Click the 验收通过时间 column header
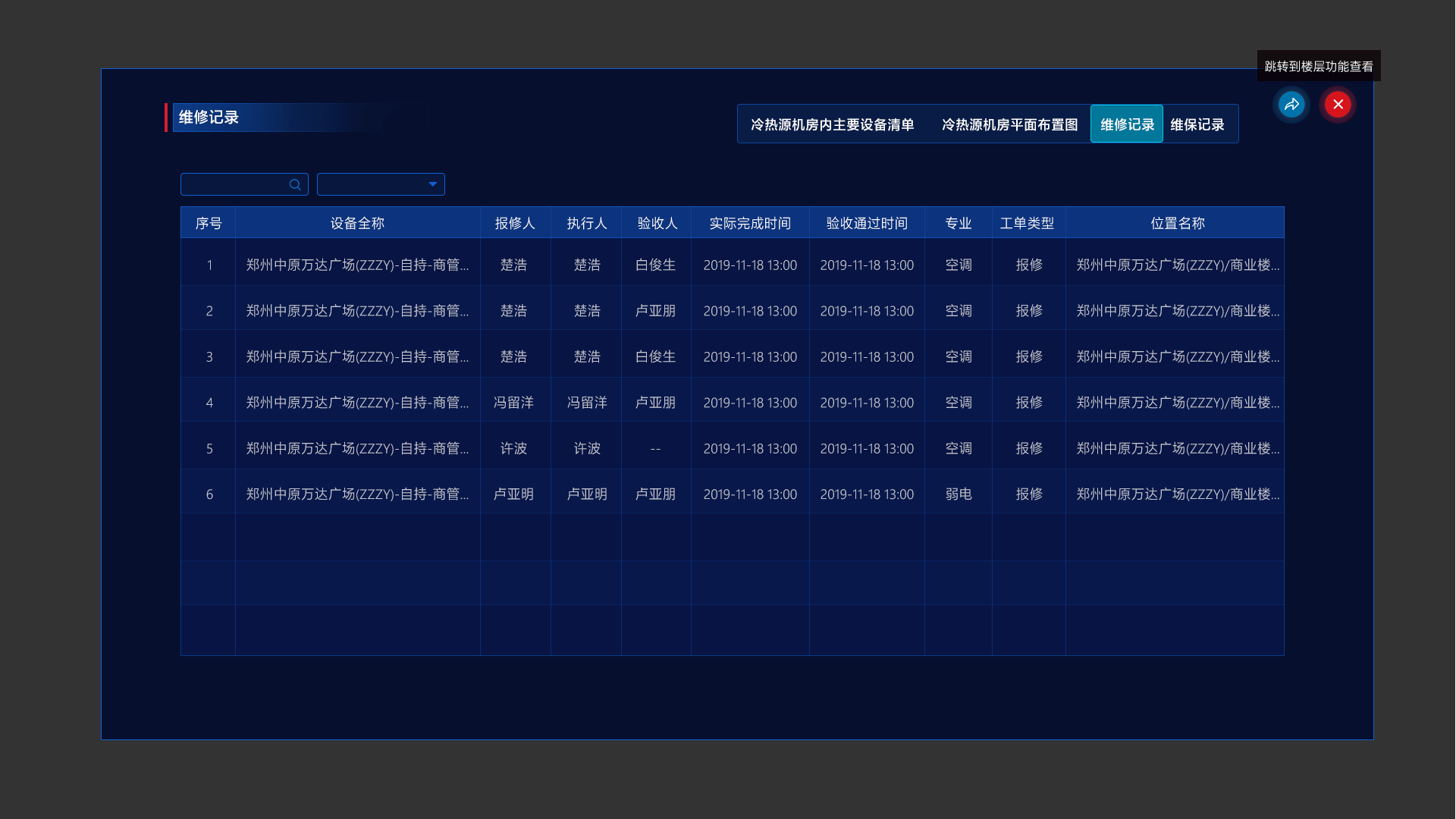 pyautogui.click(x=867, y=224)
